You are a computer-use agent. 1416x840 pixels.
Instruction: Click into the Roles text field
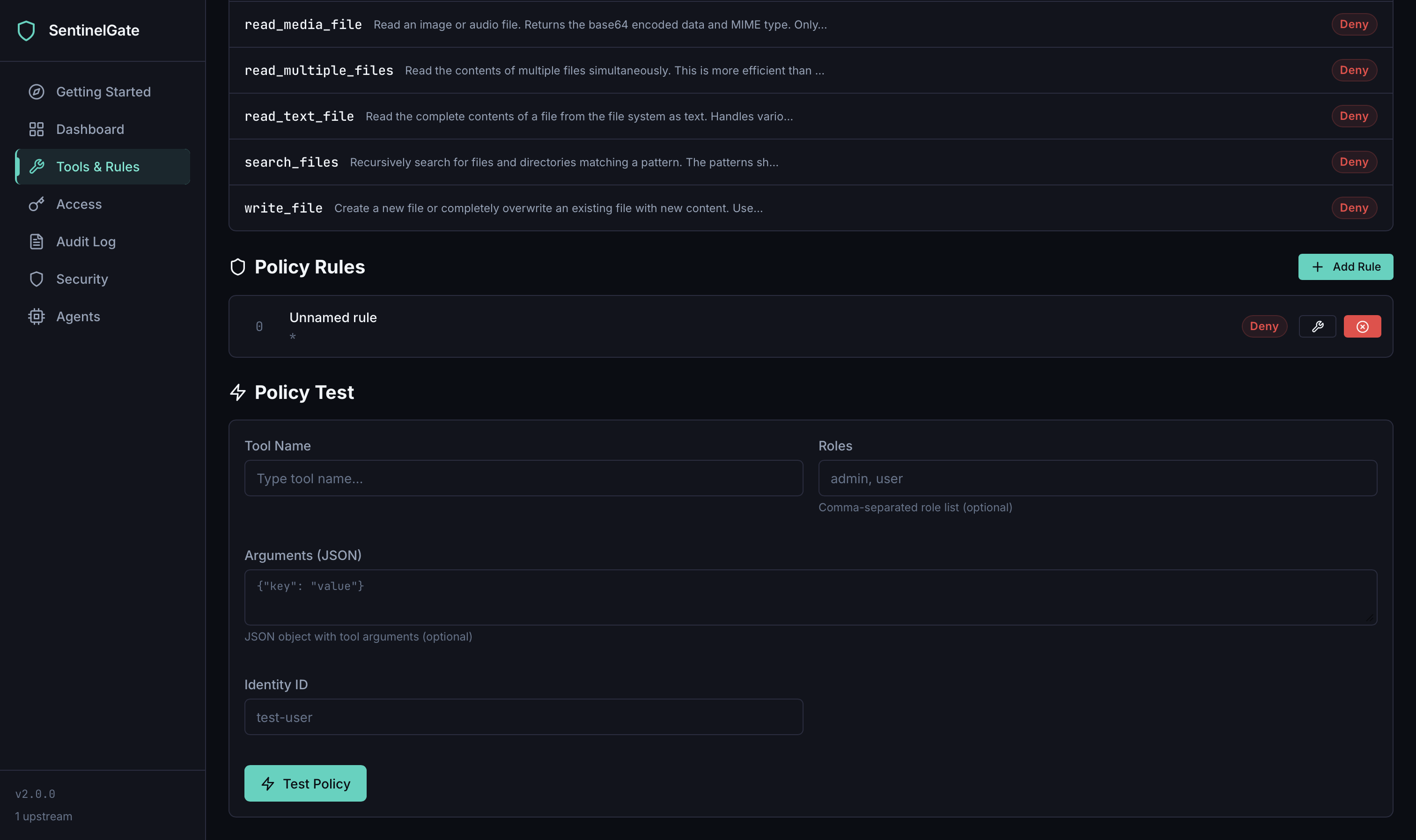click(x=1097, y=479)
